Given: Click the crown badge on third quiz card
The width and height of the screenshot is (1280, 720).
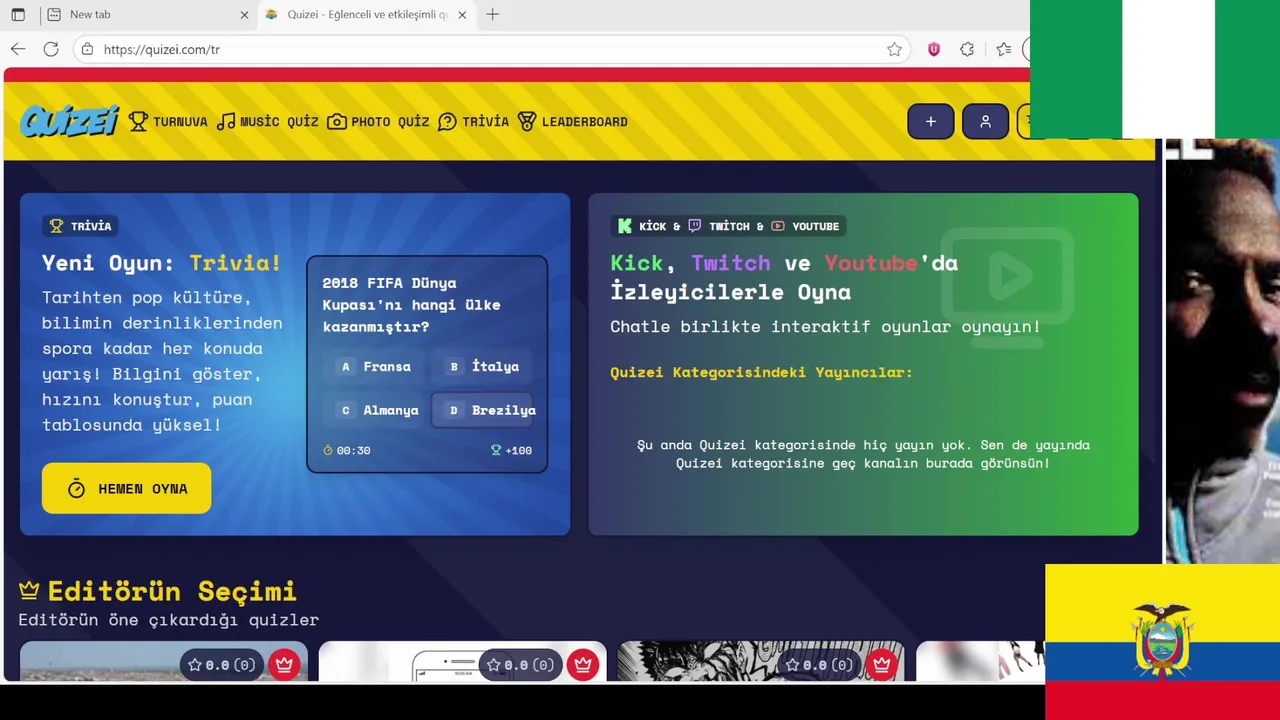Looking at the screenshot, I should [x=881, y=664].
